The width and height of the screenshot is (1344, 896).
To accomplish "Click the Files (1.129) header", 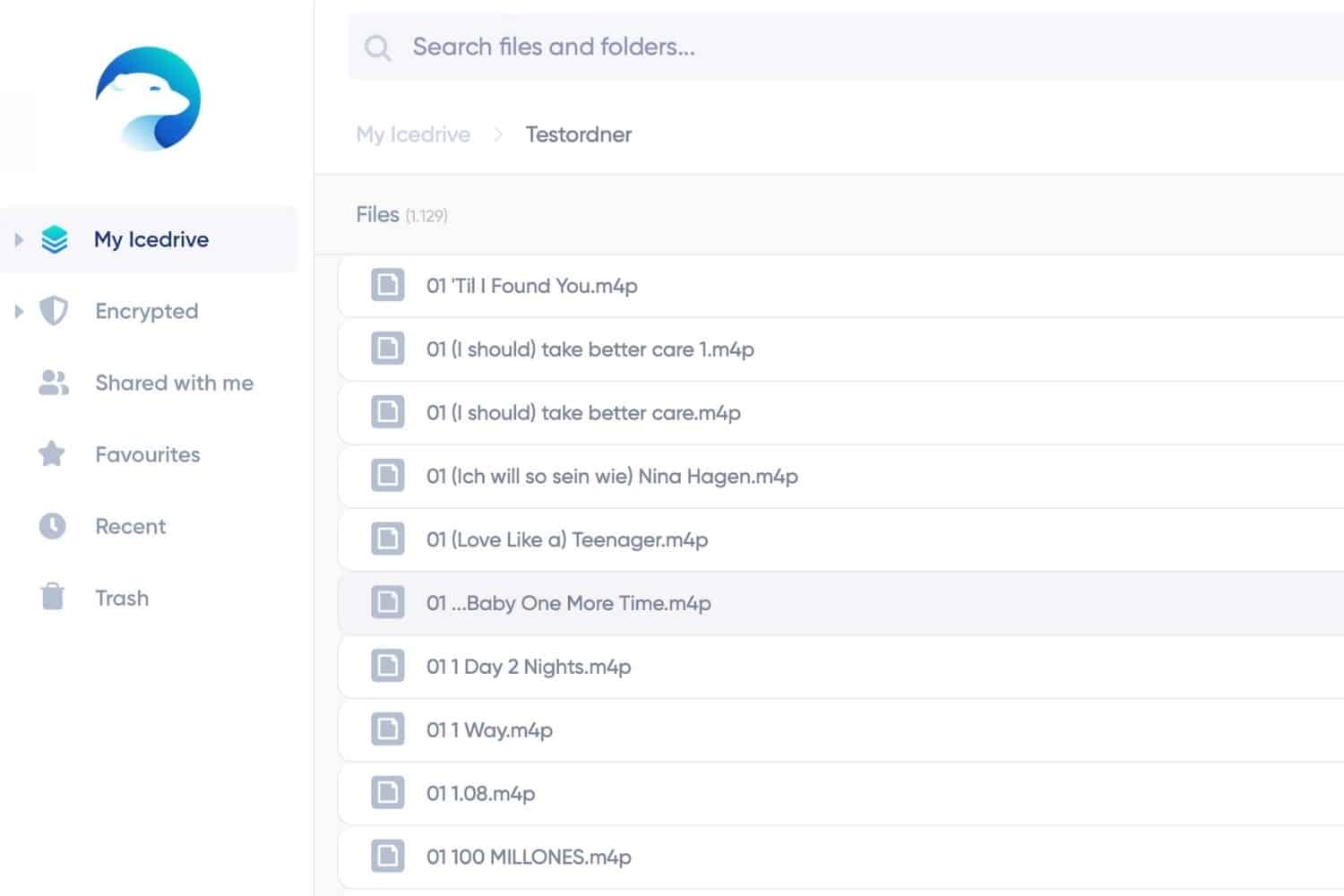I will pyautogui.click(x=401, y=215).
